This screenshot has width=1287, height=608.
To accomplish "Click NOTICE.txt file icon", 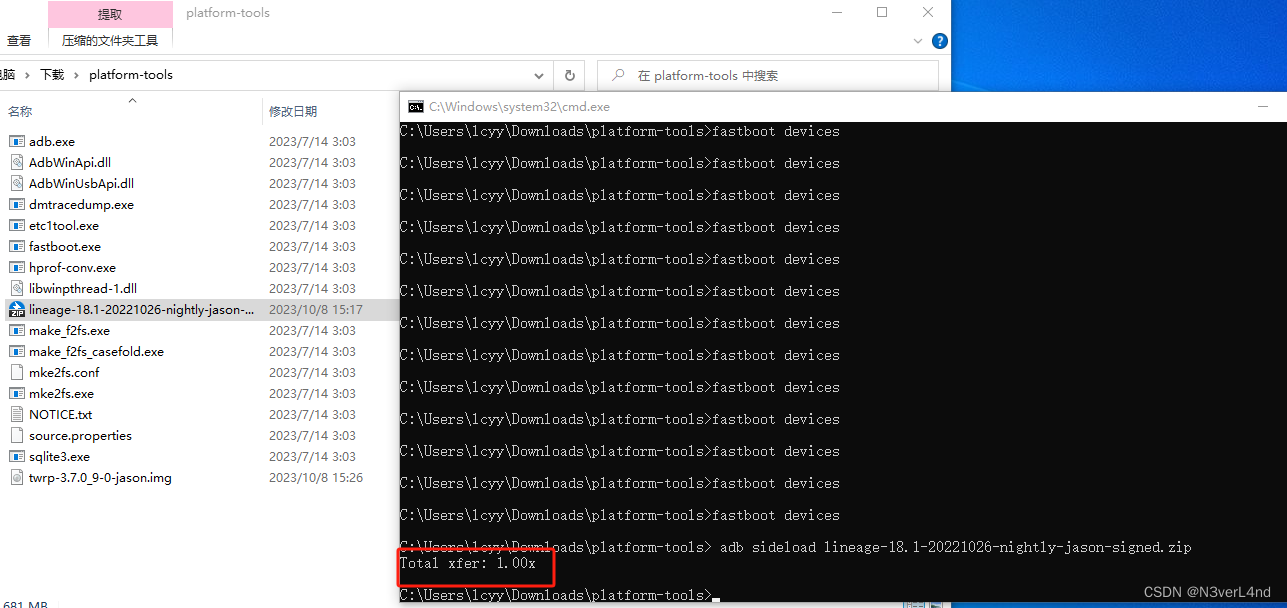I will tap(16, 415).
